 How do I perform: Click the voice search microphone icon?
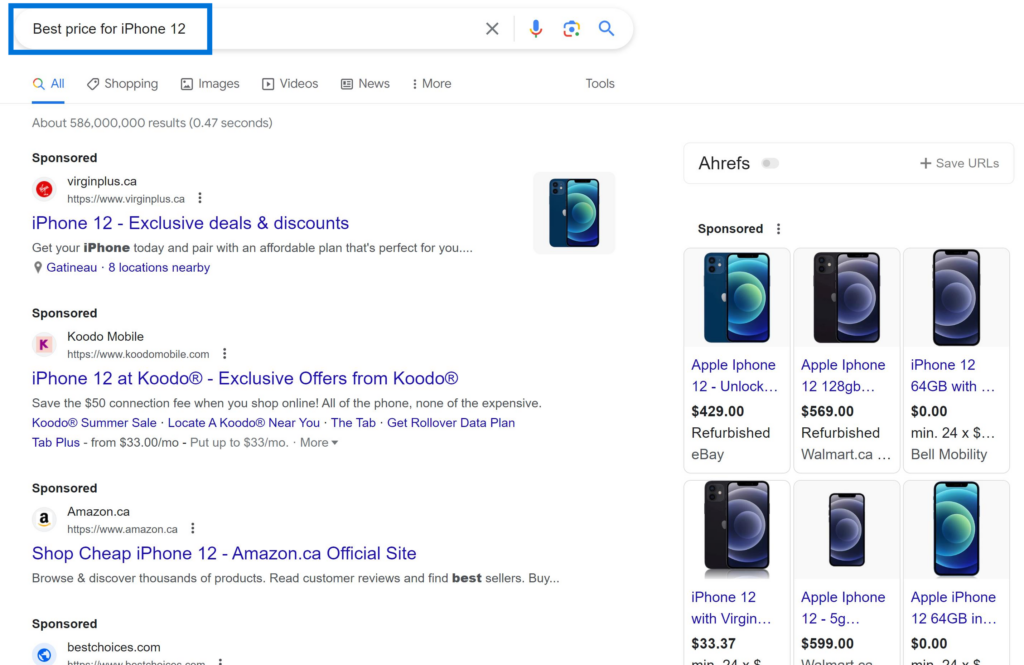(x=536, y=28)
